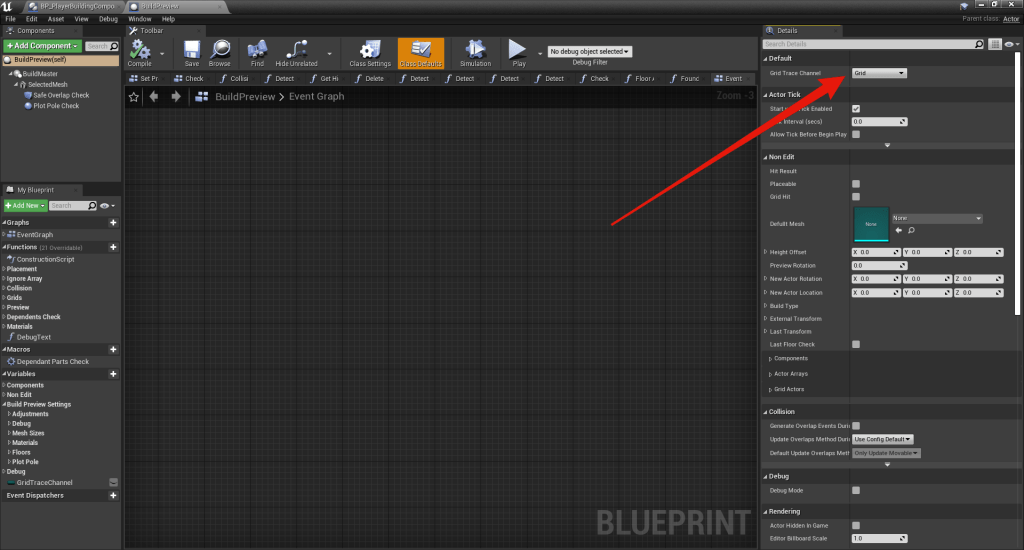
Task: Save the blueprint with the Save icon
Action: click(192, 53)
